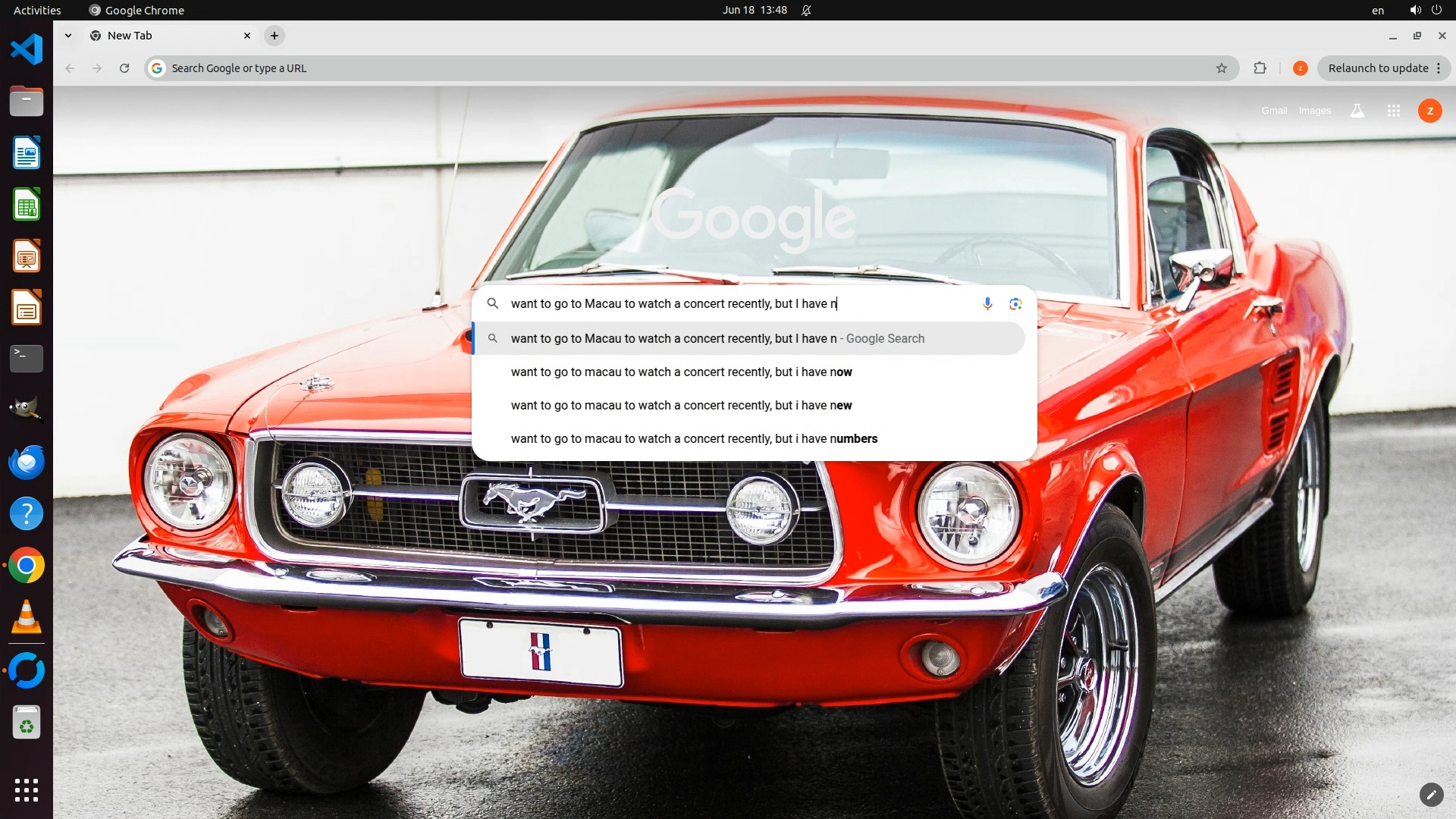Toggle do-not-disturb notification bell in top bar
1456x819 pixels.
pos(806,10)
